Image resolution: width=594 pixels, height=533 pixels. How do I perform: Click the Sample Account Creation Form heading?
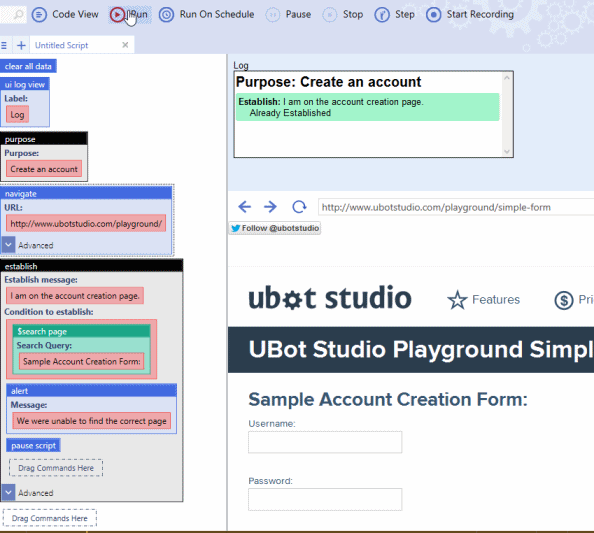click(388, 399)
